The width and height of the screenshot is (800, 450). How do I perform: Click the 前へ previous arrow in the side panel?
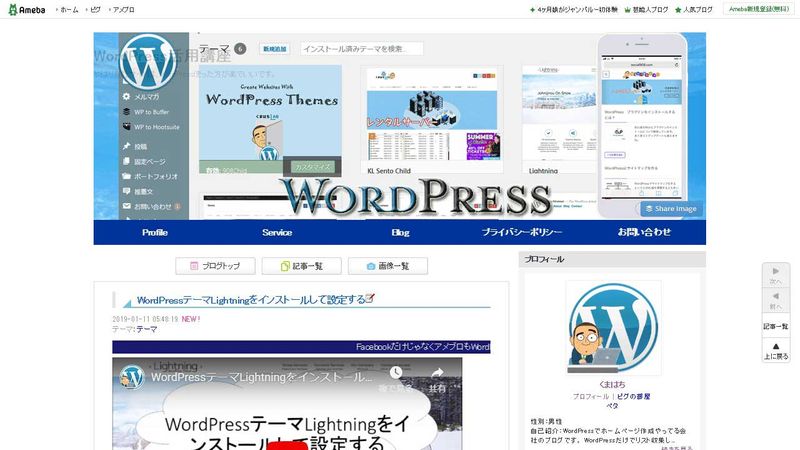tap(776, 303)
